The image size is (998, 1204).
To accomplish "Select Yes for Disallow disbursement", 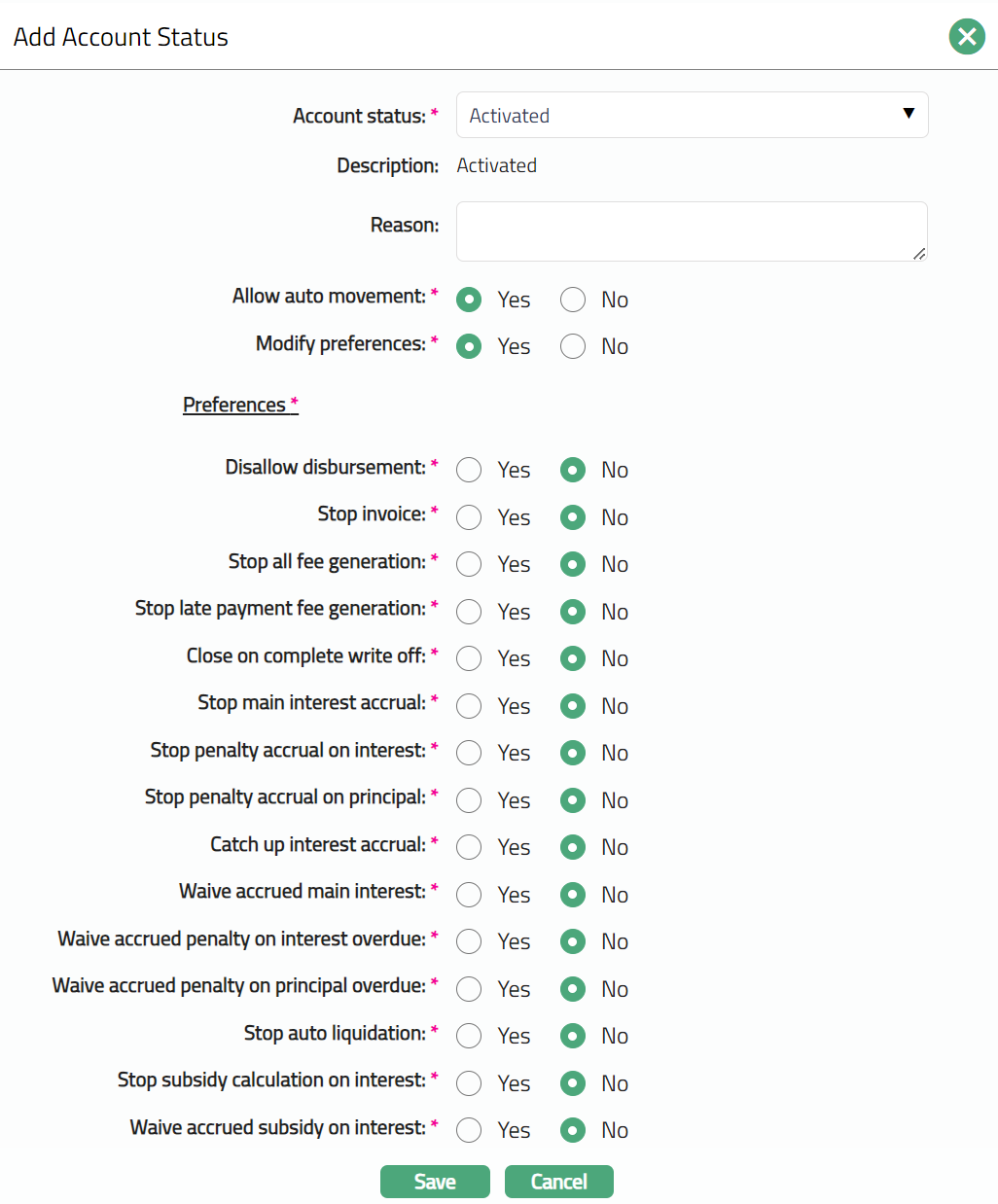I will point(469,470).
